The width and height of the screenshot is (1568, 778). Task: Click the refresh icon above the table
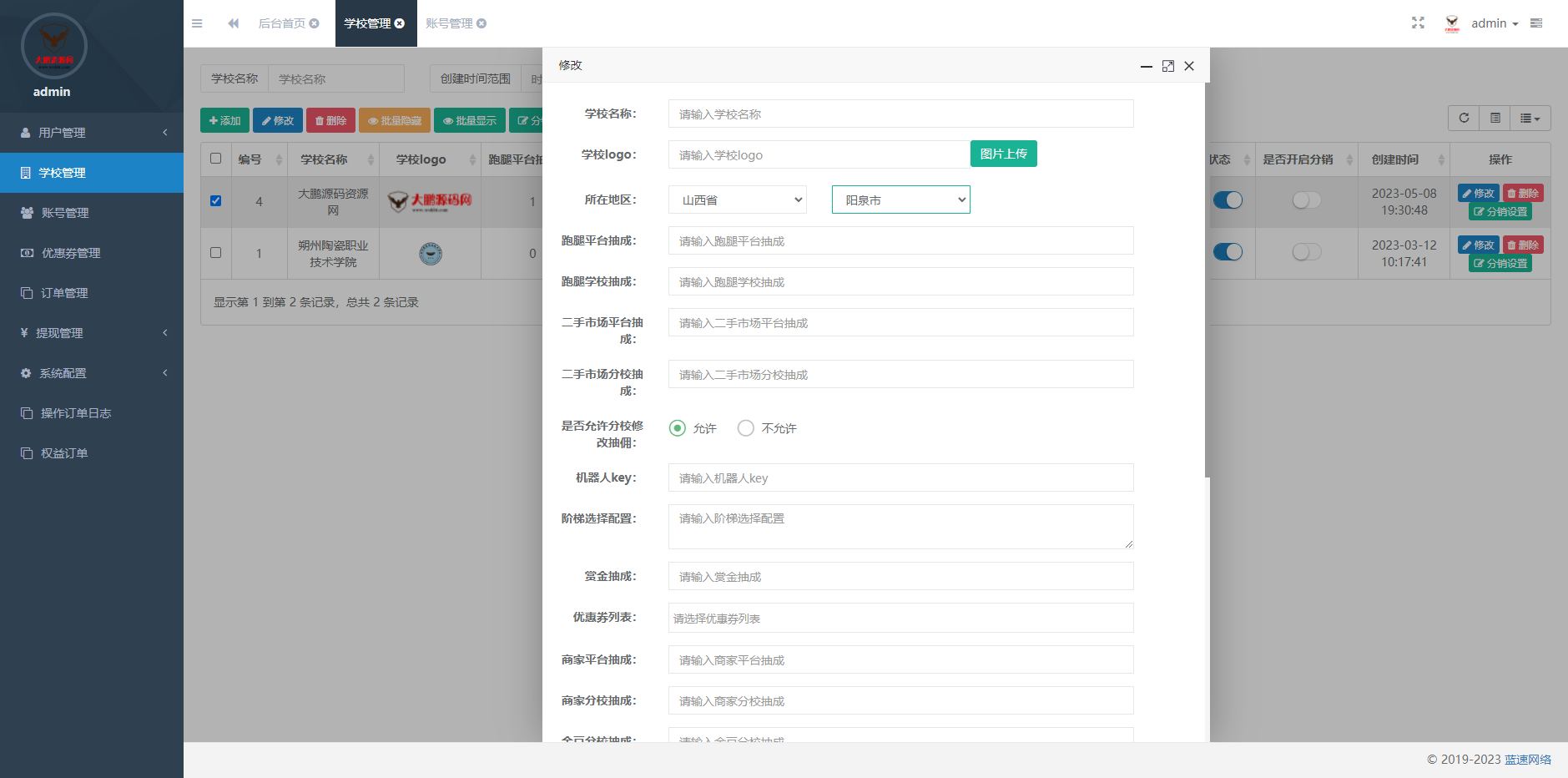pyautogui.click(x=1463, y=118)
